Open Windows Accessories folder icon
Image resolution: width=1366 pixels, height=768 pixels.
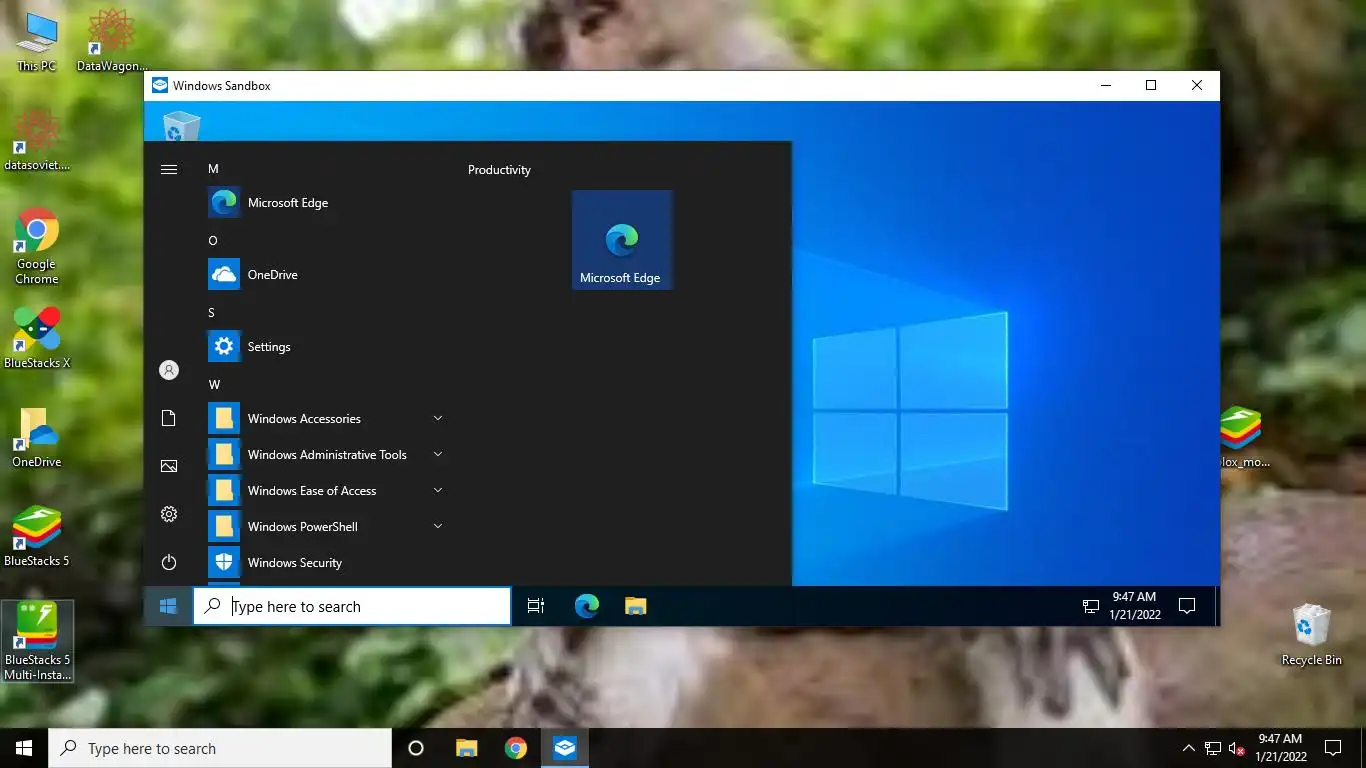click(224, 419)
